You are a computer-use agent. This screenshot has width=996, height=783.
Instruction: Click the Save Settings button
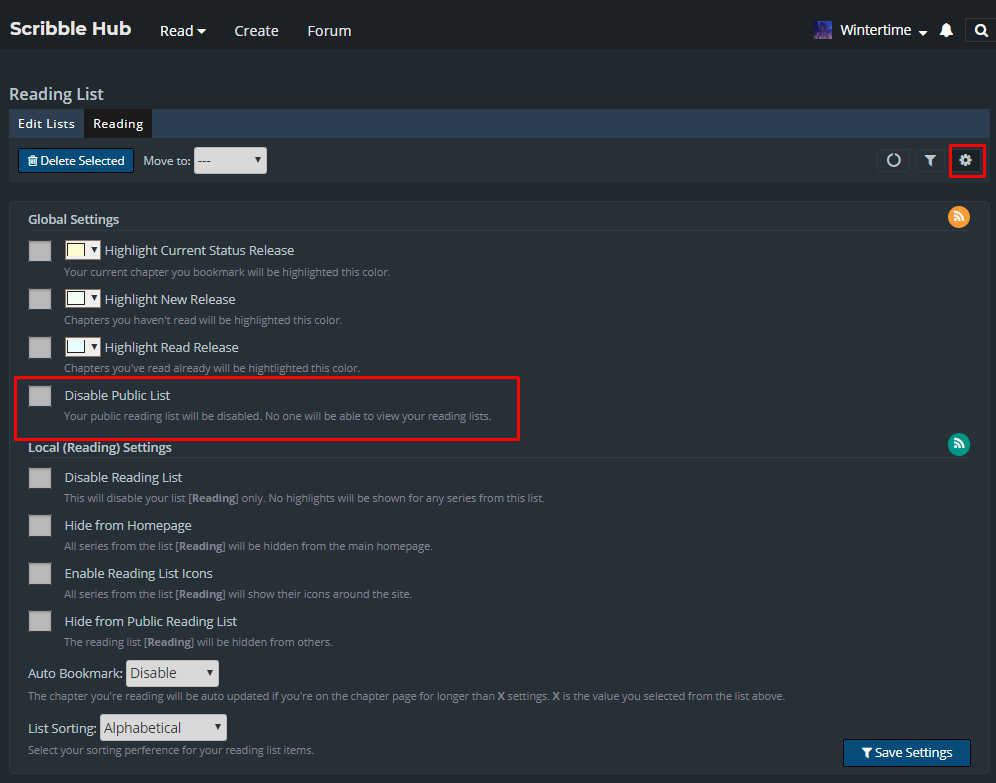[x=906, y=753]
